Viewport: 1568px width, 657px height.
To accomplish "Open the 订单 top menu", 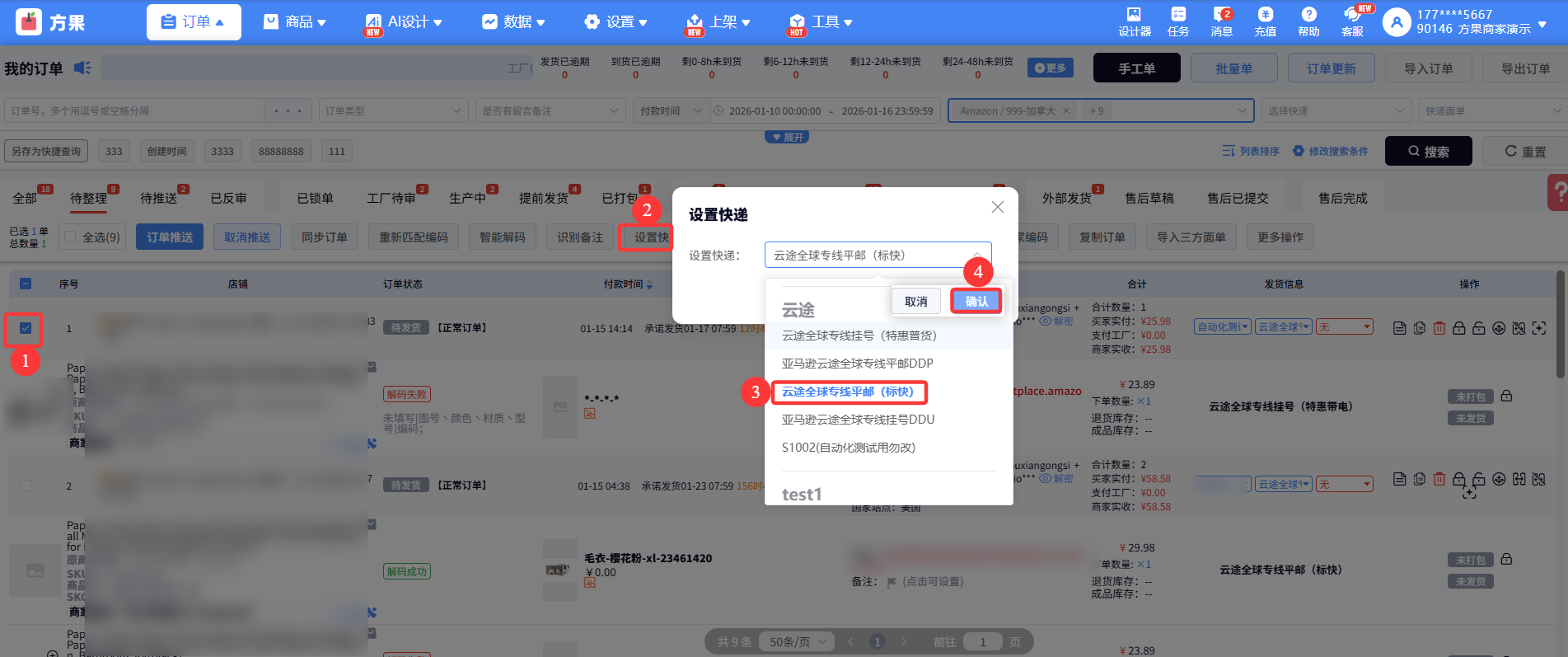I will tap(194, 22).
